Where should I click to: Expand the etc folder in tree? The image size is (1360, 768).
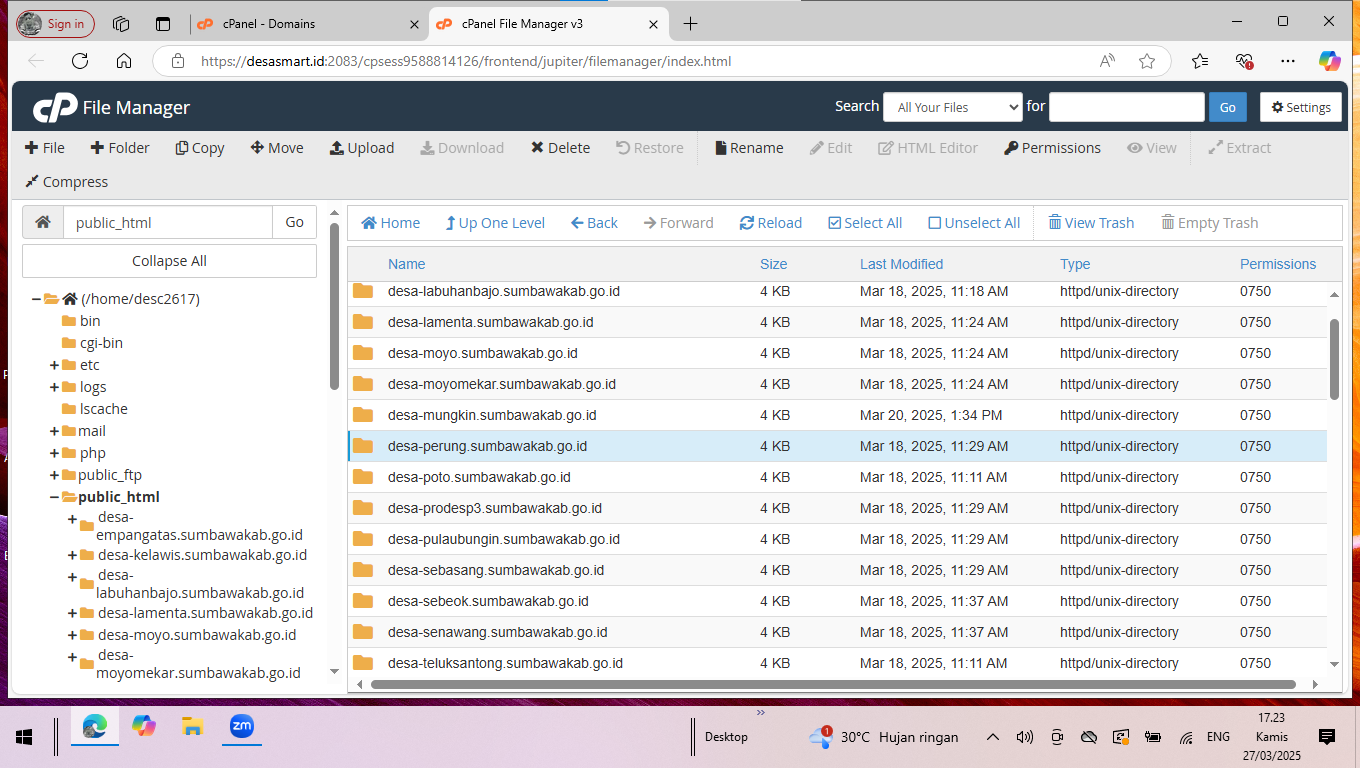coord(54,365)
